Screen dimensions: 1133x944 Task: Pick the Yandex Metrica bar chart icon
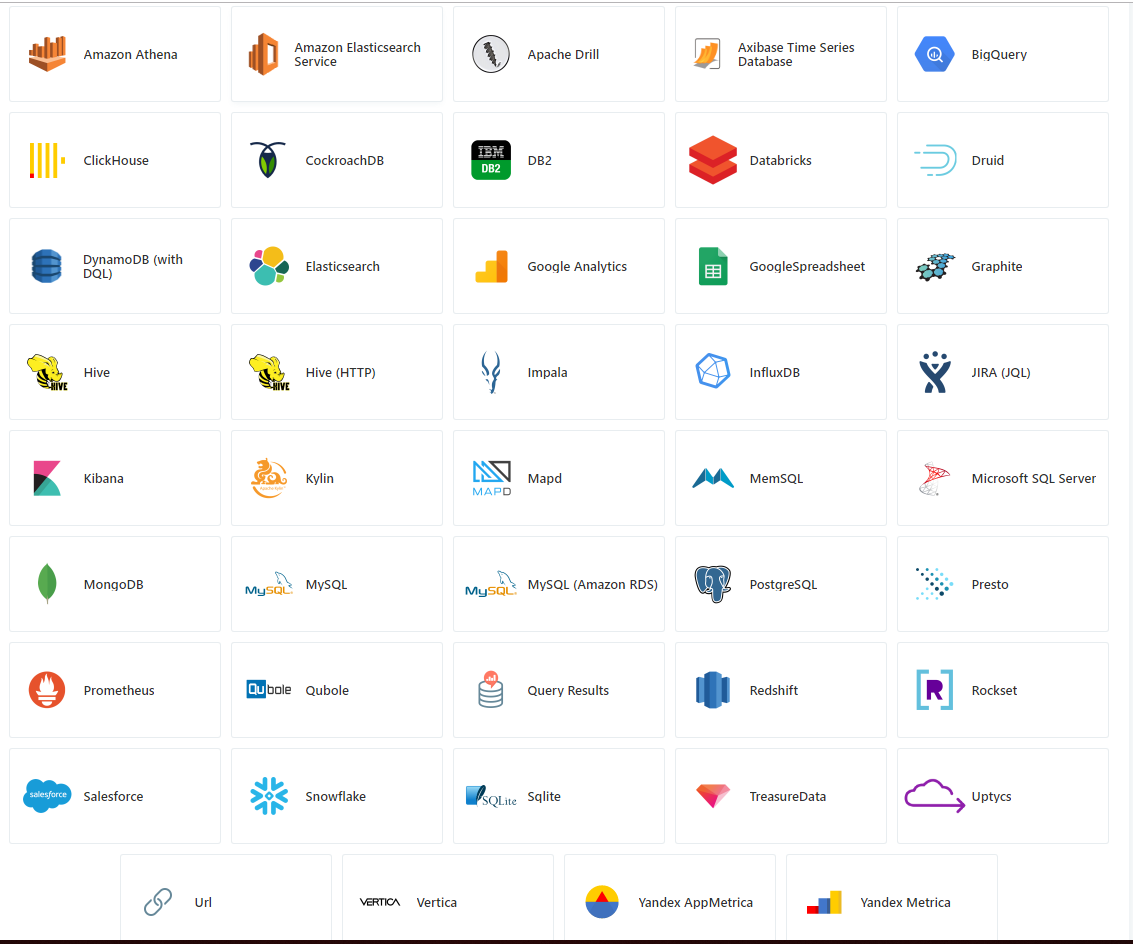(824, 901)
